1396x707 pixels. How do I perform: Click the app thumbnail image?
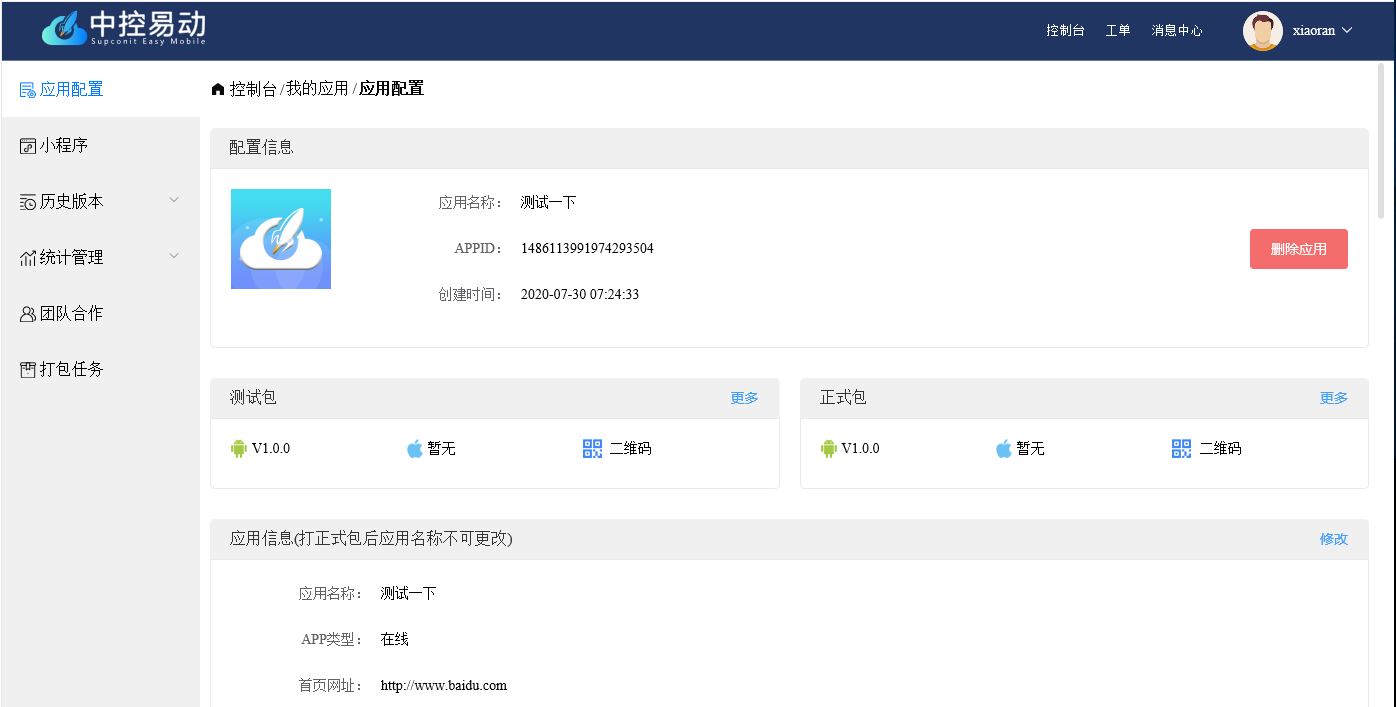281,239
